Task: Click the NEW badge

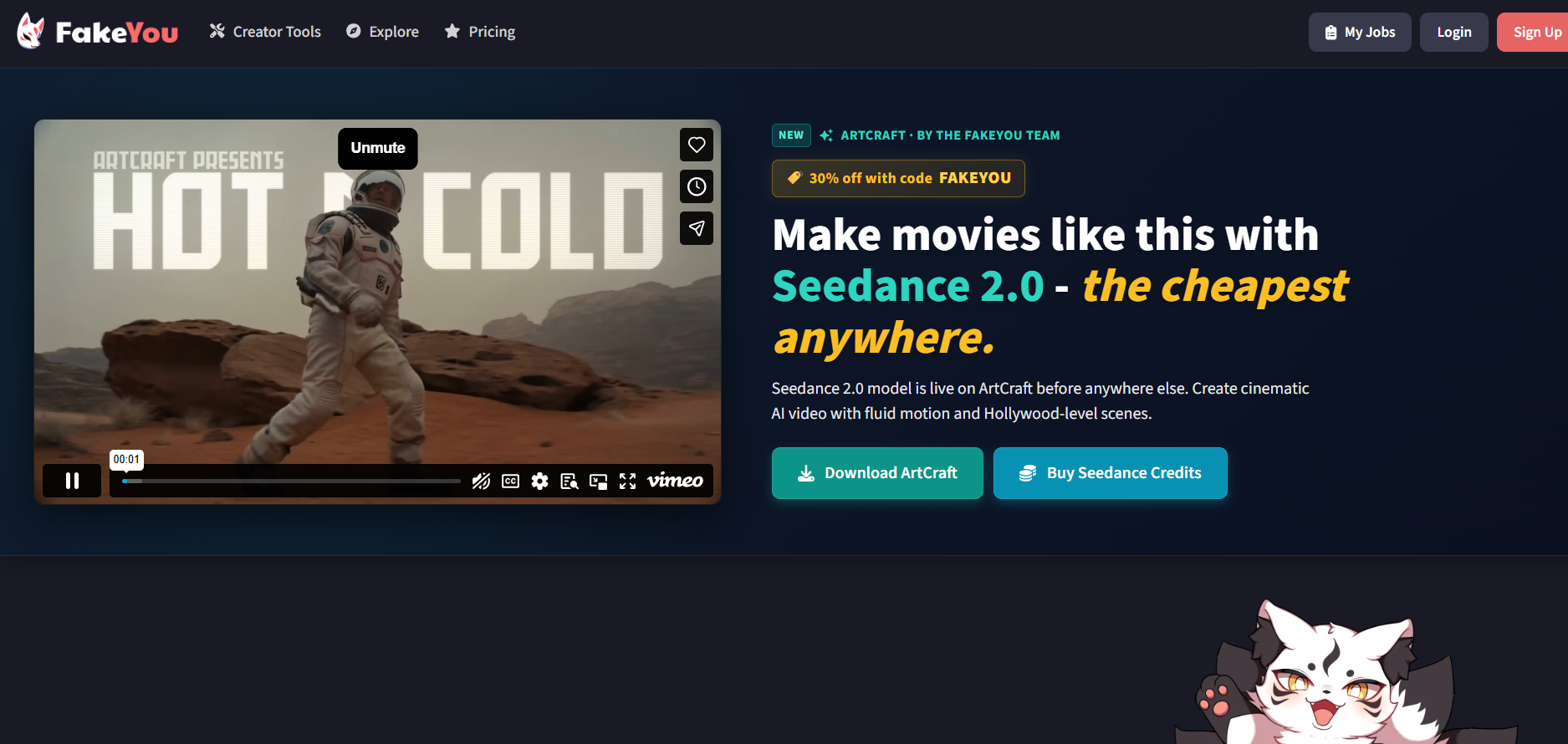Action: (791, 135)
